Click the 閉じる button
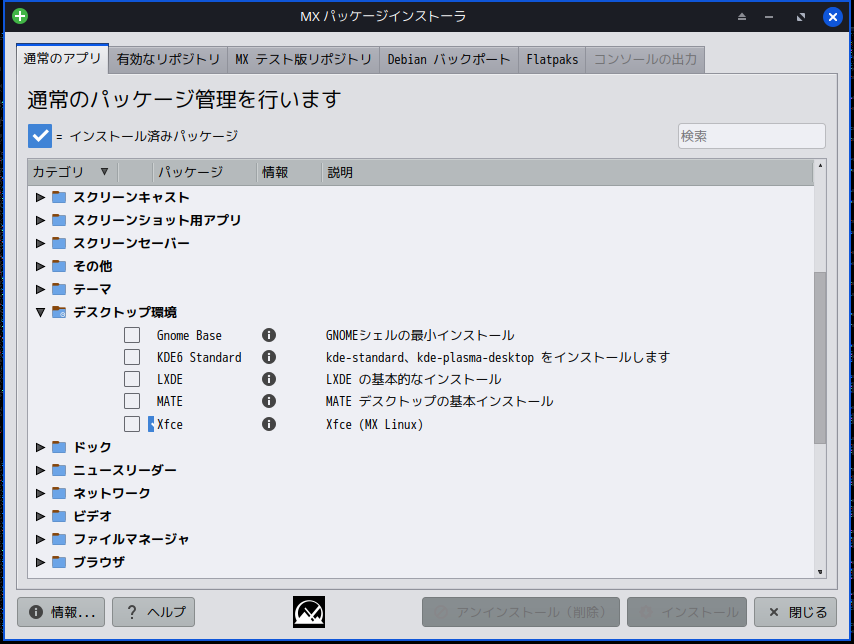 [795, 612]
